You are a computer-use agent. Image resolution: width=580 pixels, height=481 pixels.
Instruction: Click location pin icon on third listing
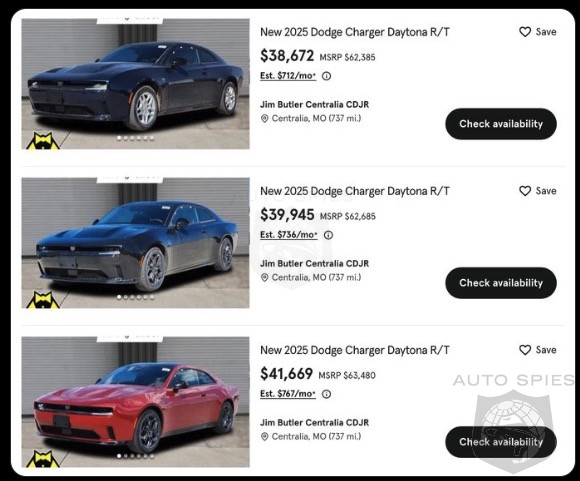(x=264, y=437)
